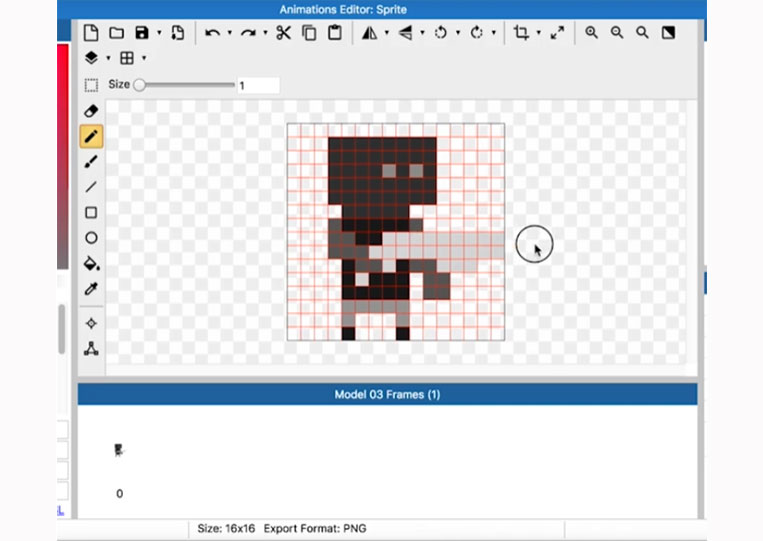The image size is (763, 541).
Task: Select the origin point tool
Action: 91,324
